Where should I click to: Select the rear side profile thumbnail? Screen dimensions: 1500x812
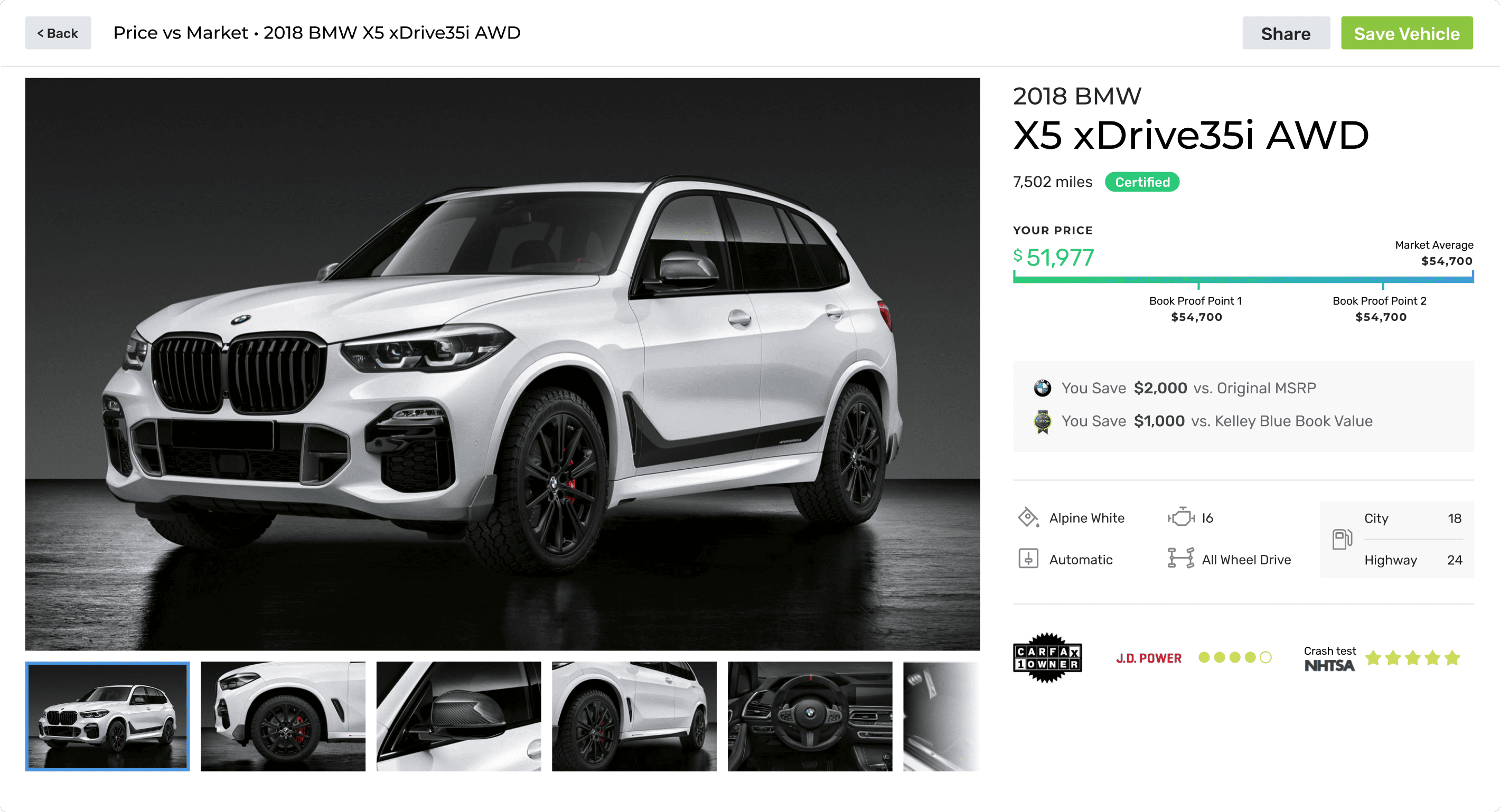(x=634, y=716)
